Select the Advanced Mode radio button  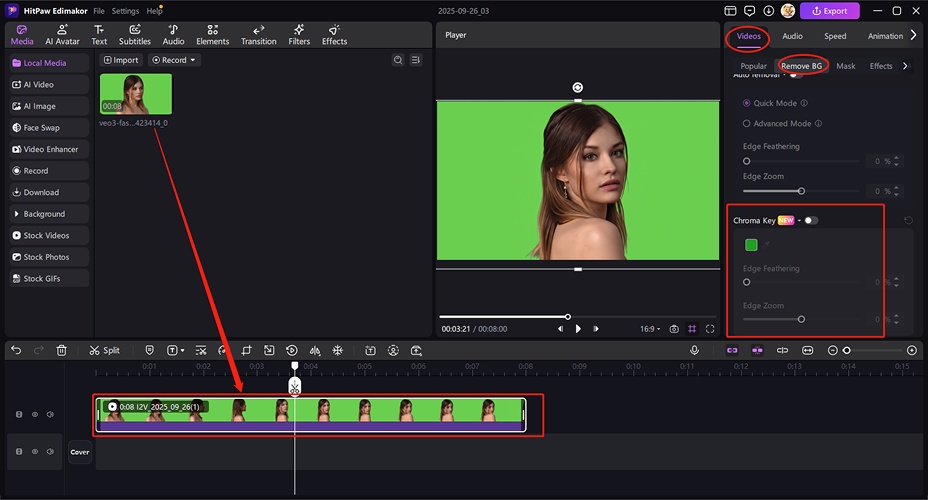coord(746,124)
